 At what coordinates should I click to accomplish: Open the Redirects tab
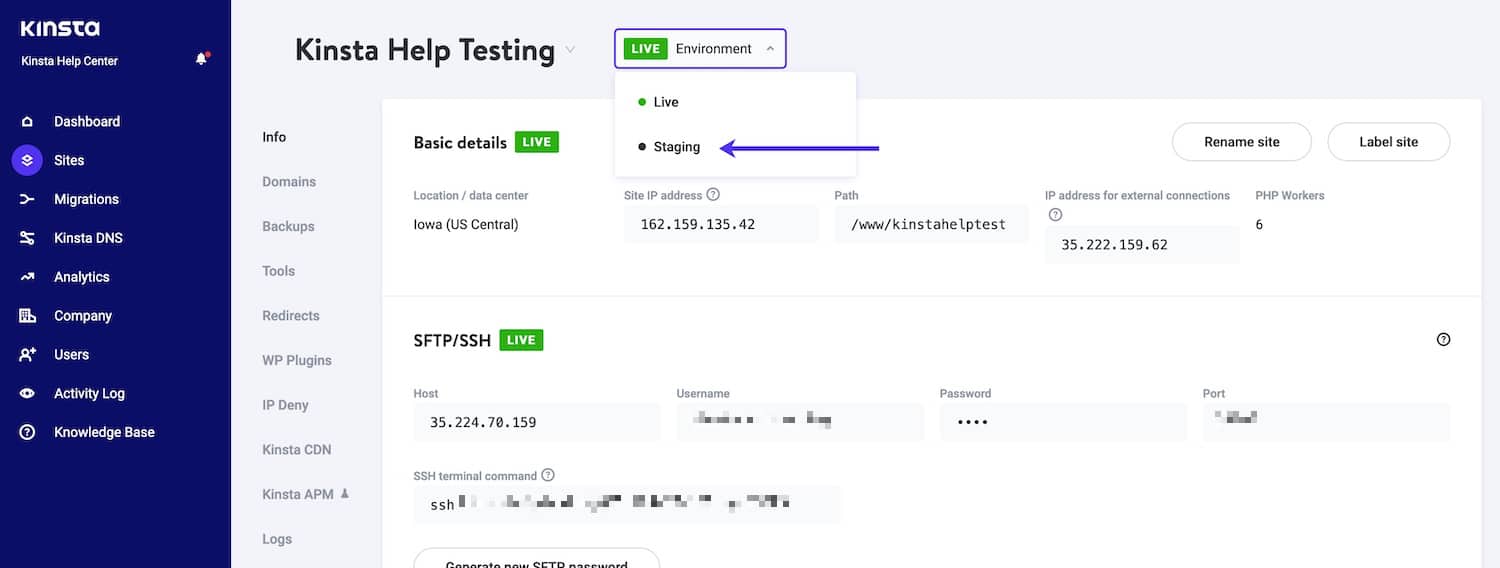[291, 316]
